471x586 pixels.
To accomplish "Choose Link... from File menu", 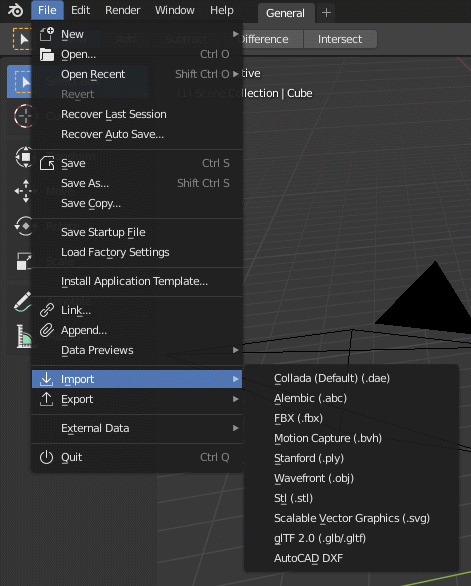I will (x=137, y=310).
